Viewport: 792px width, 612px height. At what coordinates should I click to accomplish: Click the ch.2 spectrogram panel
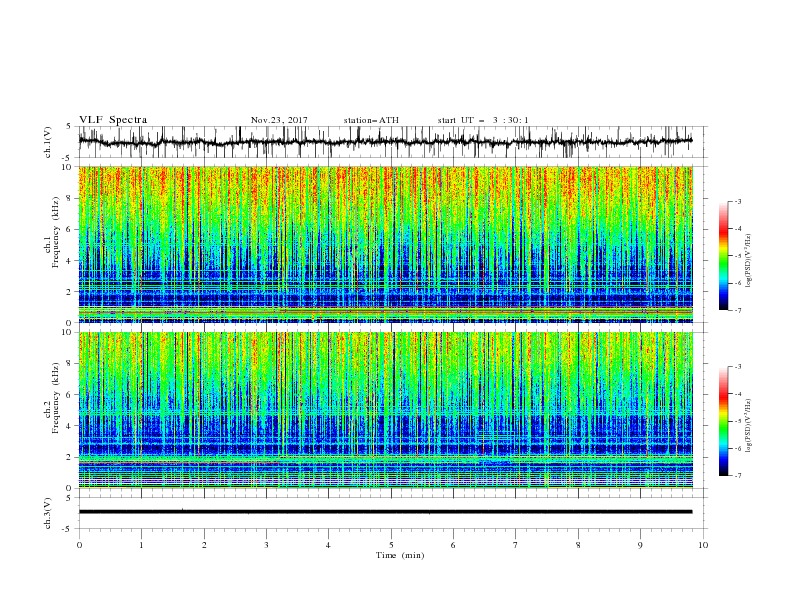pos(386,410)
